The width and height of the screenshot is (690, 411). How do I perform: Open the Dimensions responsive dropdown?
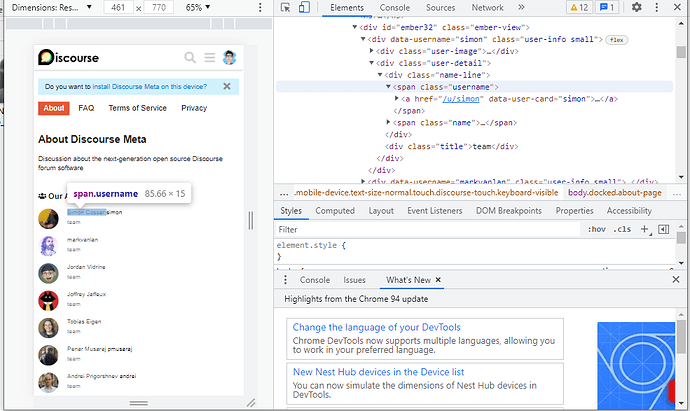point(51,7)
